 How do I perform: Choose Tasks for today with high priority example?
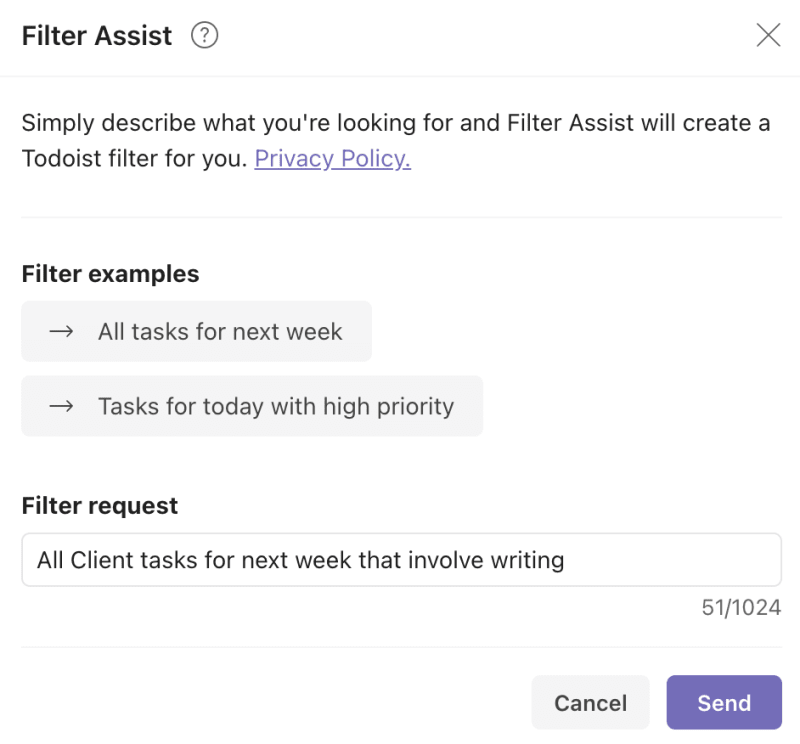point(252,406)
